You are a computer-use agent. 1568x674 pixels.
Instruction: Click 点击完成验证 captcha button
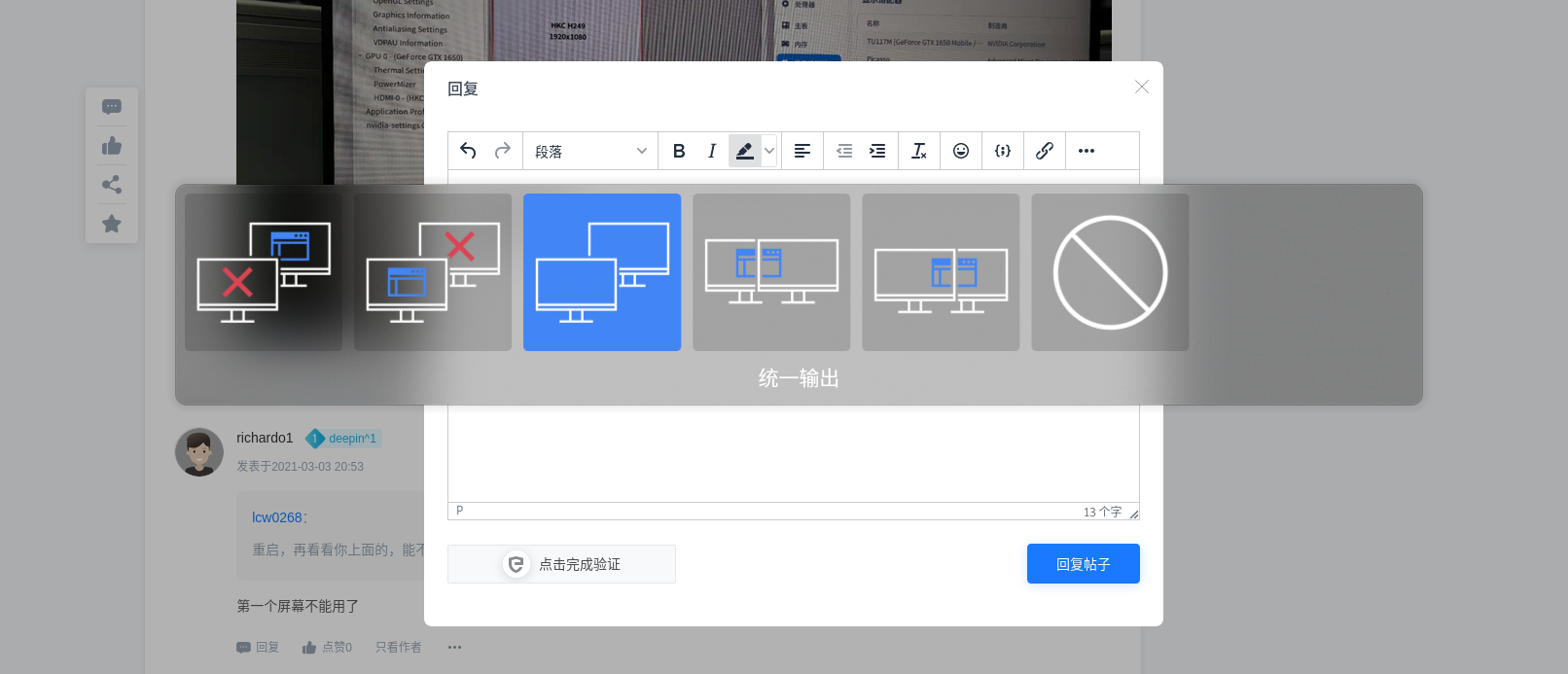(x=561, y=564)
